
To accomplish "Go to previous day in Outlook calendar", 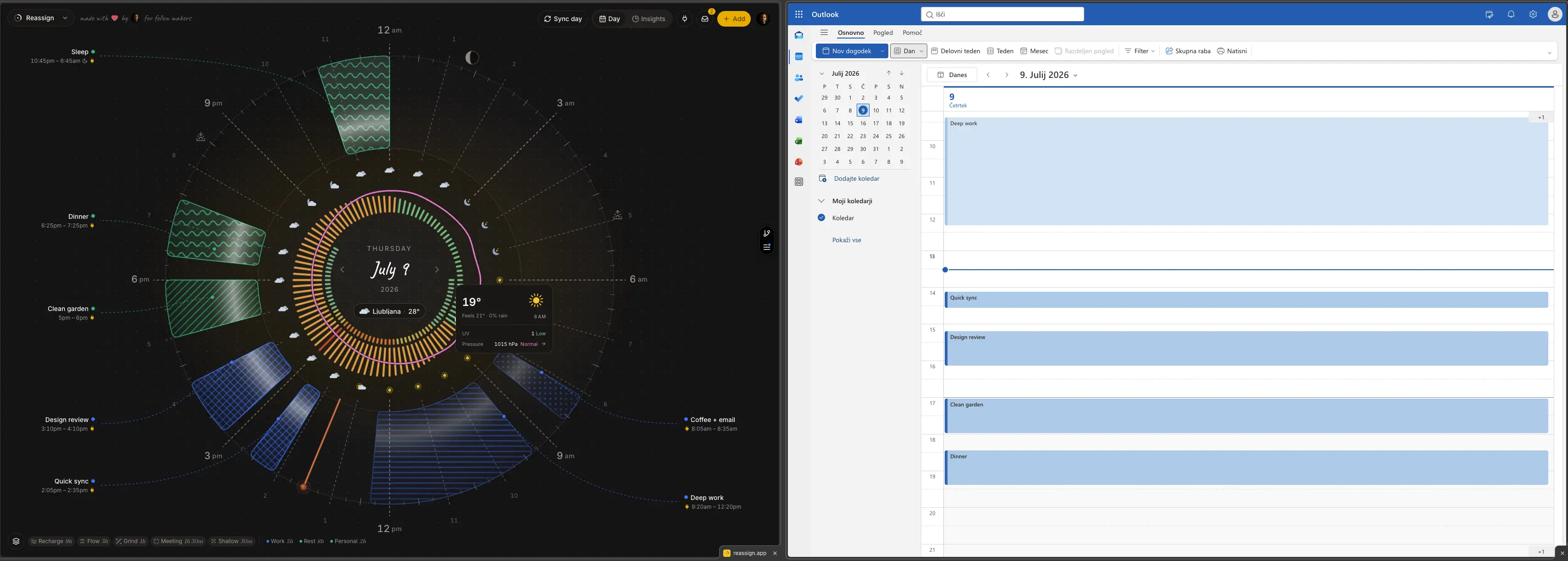I will [988, 75].
